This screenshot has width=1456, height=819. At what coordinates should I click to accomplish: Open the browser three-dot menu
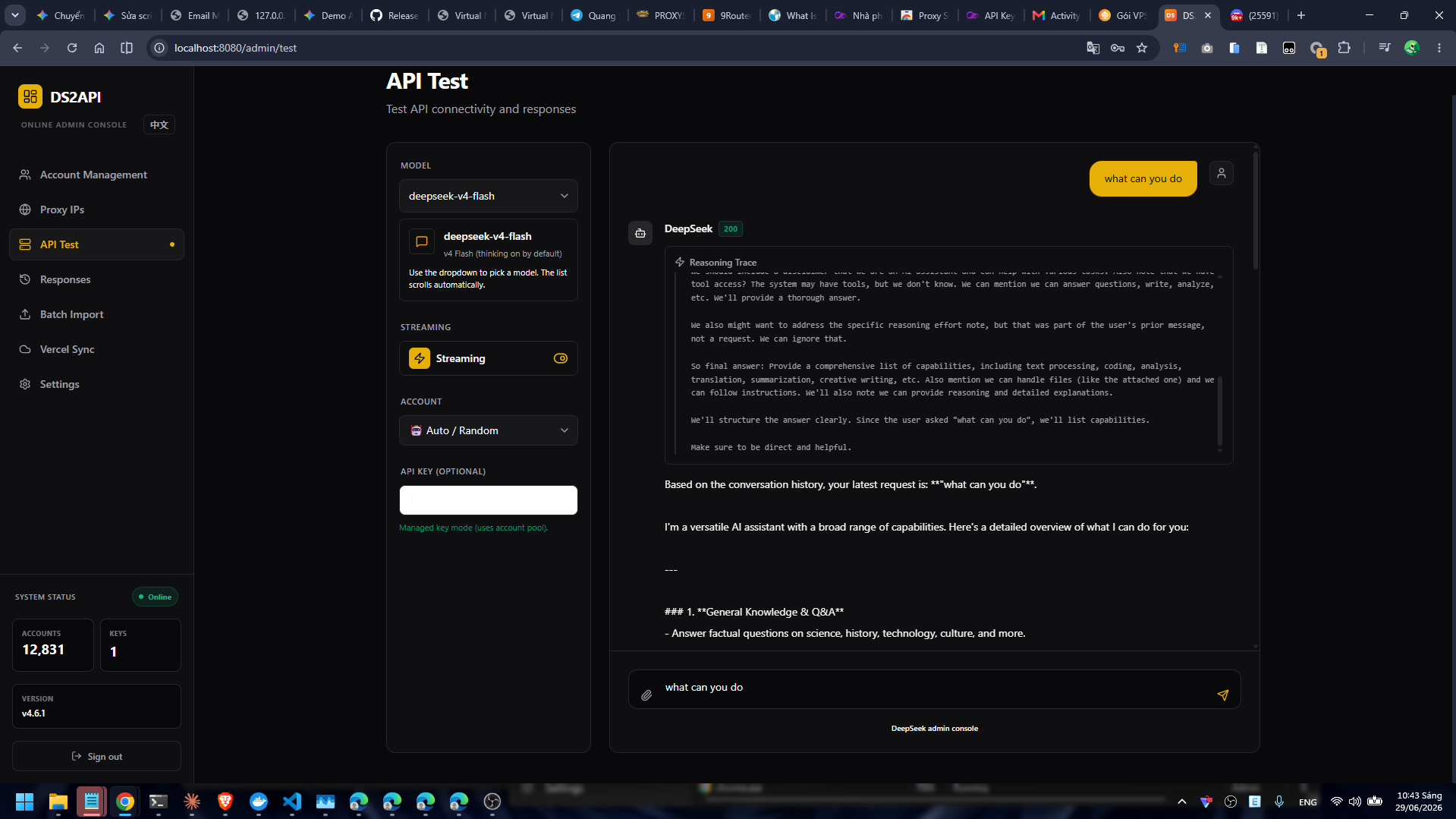[x=1439, y=48]
